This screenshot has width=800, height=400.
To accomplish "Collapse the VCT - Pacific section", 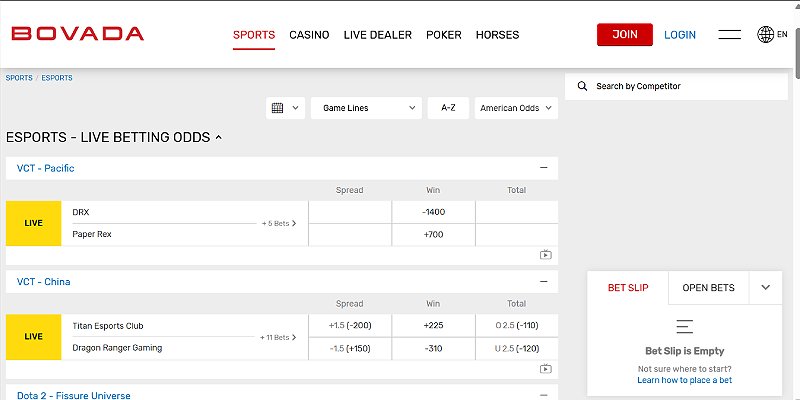I will (543, 168).
